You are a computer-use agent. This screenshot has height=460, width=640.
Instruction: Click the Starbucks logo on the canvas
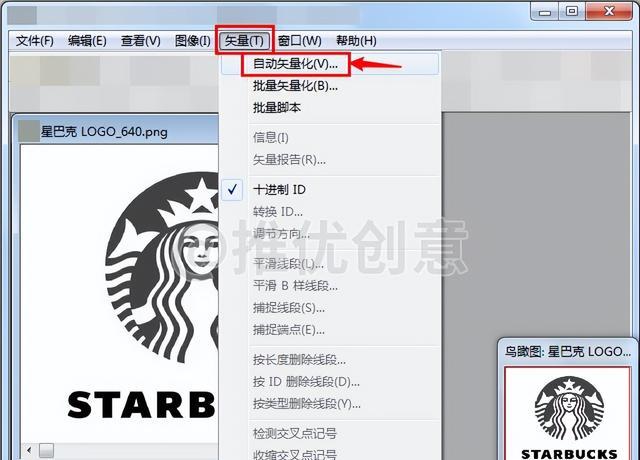click(x=162, y=267)
